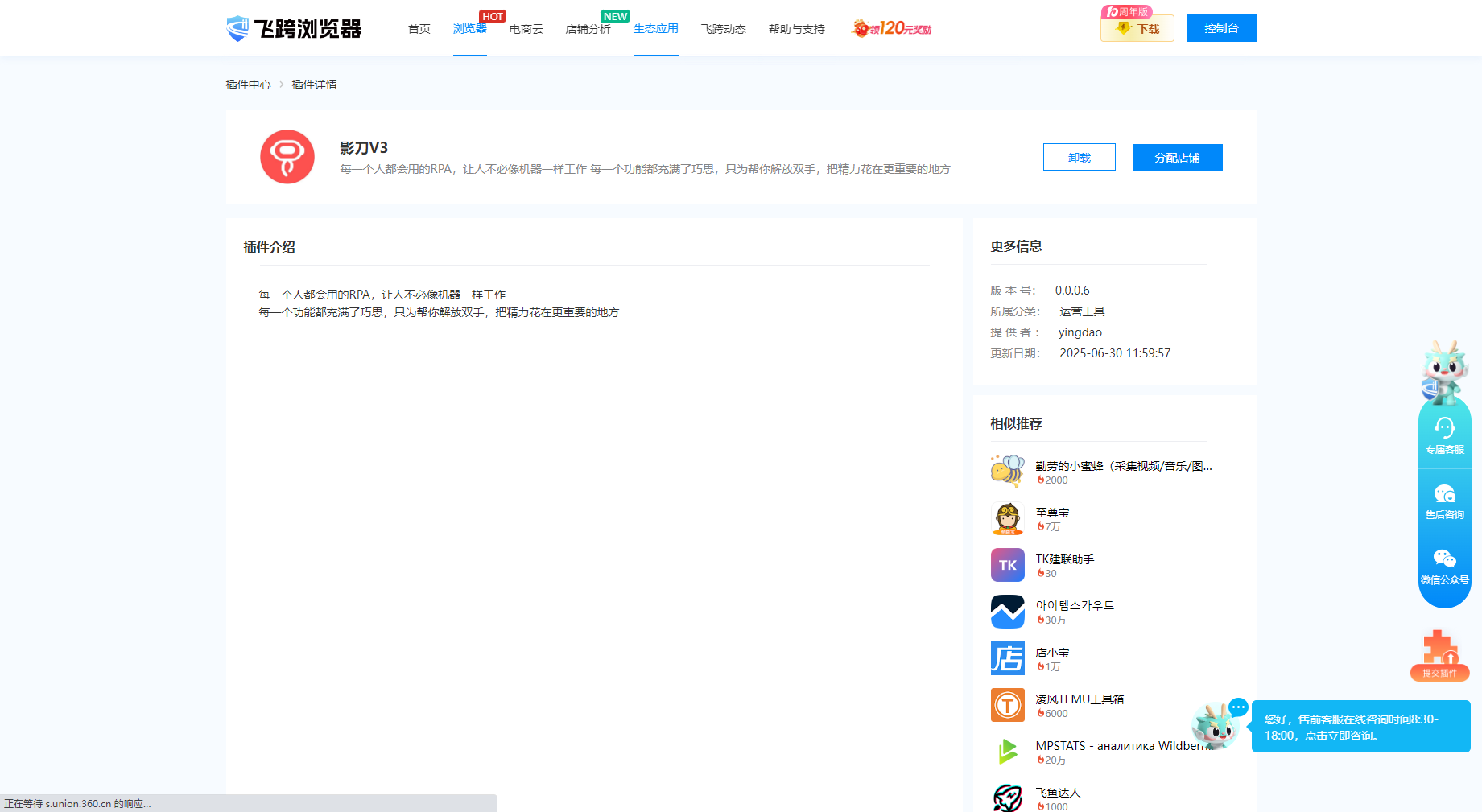Viewport: 1482px width, 812px height.
Task: Click the 飞跨浏览器 logo
Action: coord(294,29)
